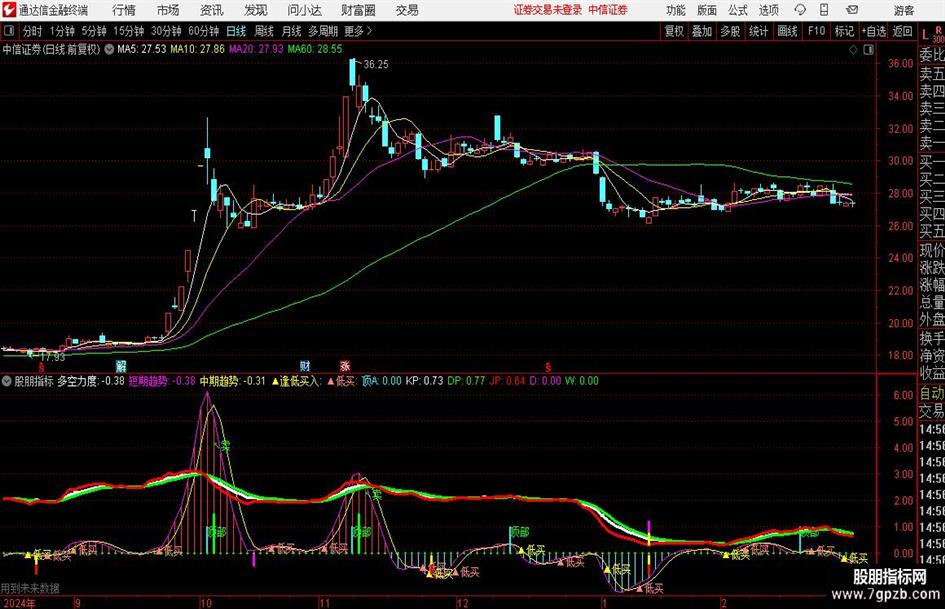Open the 版面 menu

coord(707,10)
